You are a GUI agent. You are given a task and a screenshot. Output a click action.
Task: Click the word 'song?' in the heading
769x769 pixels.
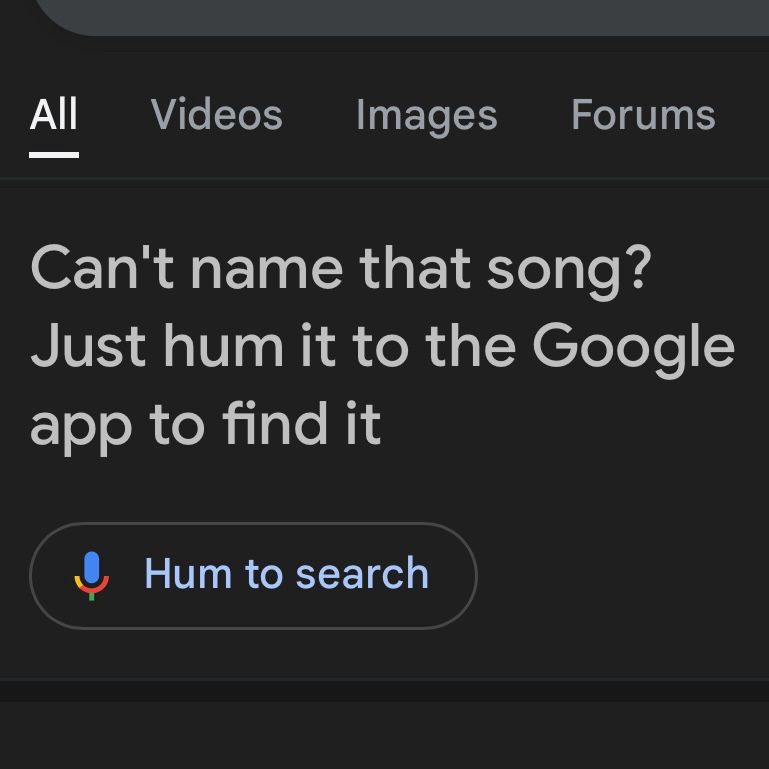[569, 268]
